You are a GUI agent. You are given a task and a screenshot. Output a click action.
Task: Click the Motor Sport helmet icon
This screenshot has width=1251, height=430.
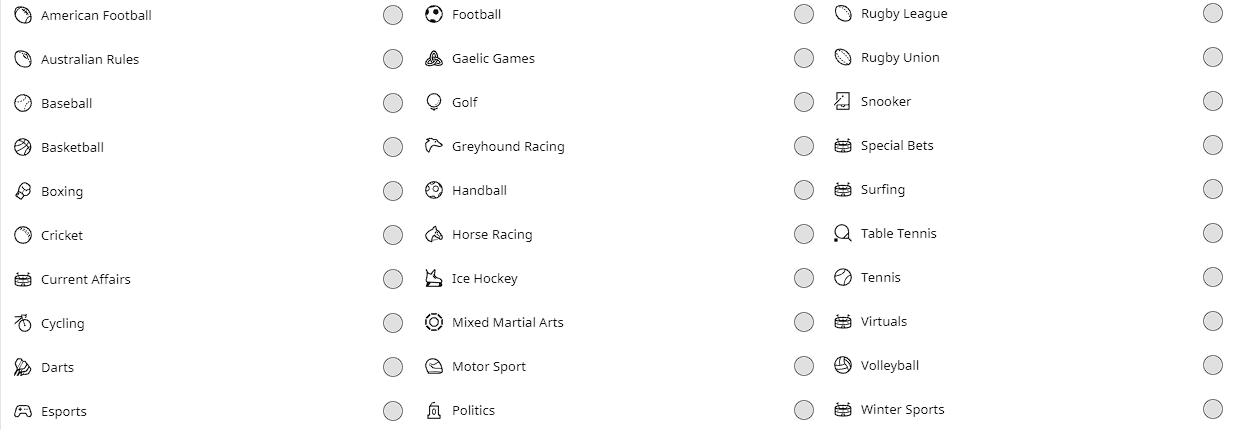[x=433, y=366]
